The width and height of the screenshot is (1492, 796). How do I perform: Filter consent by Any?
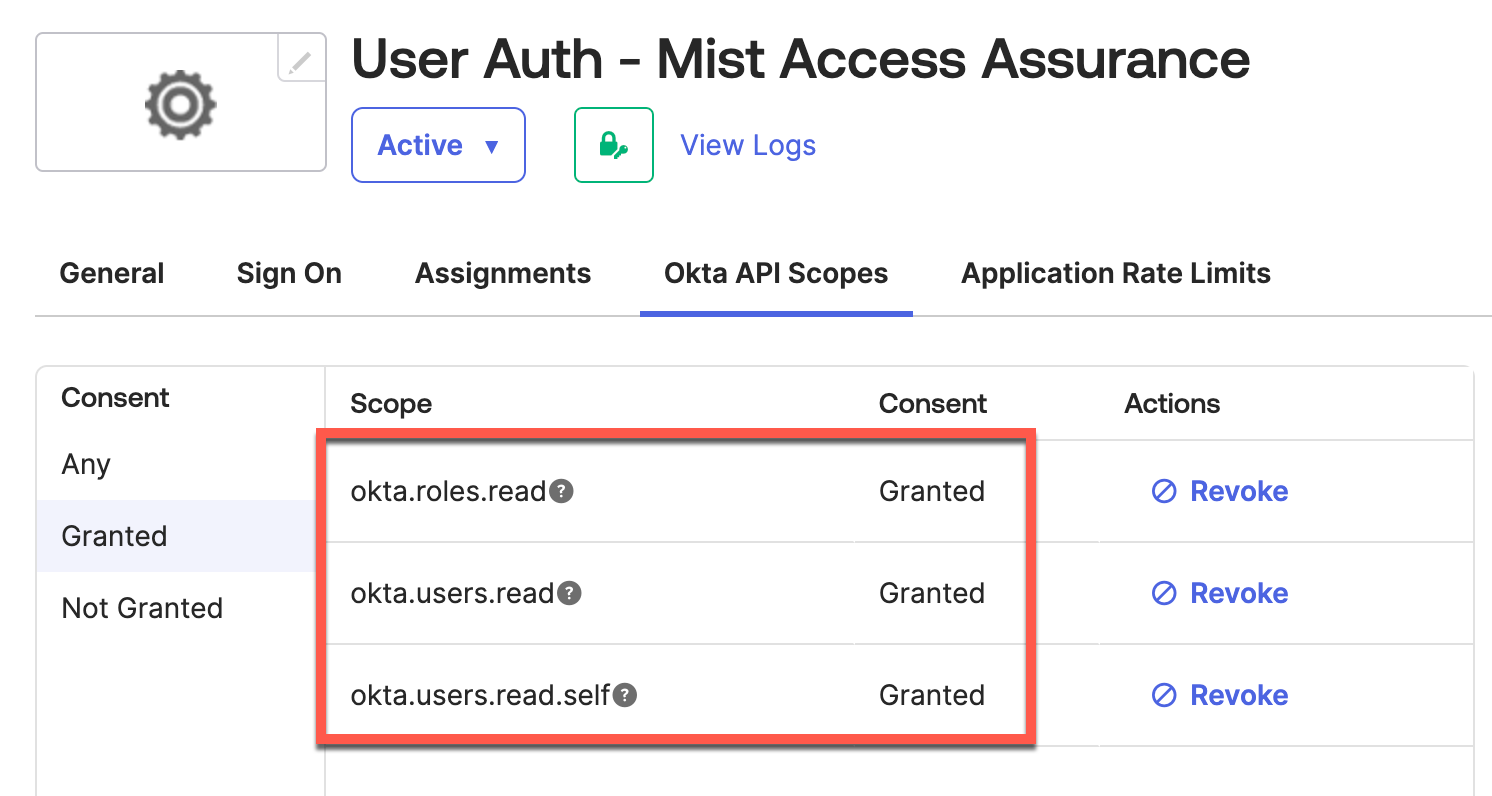pyautogui.click(x=86, y=464)
